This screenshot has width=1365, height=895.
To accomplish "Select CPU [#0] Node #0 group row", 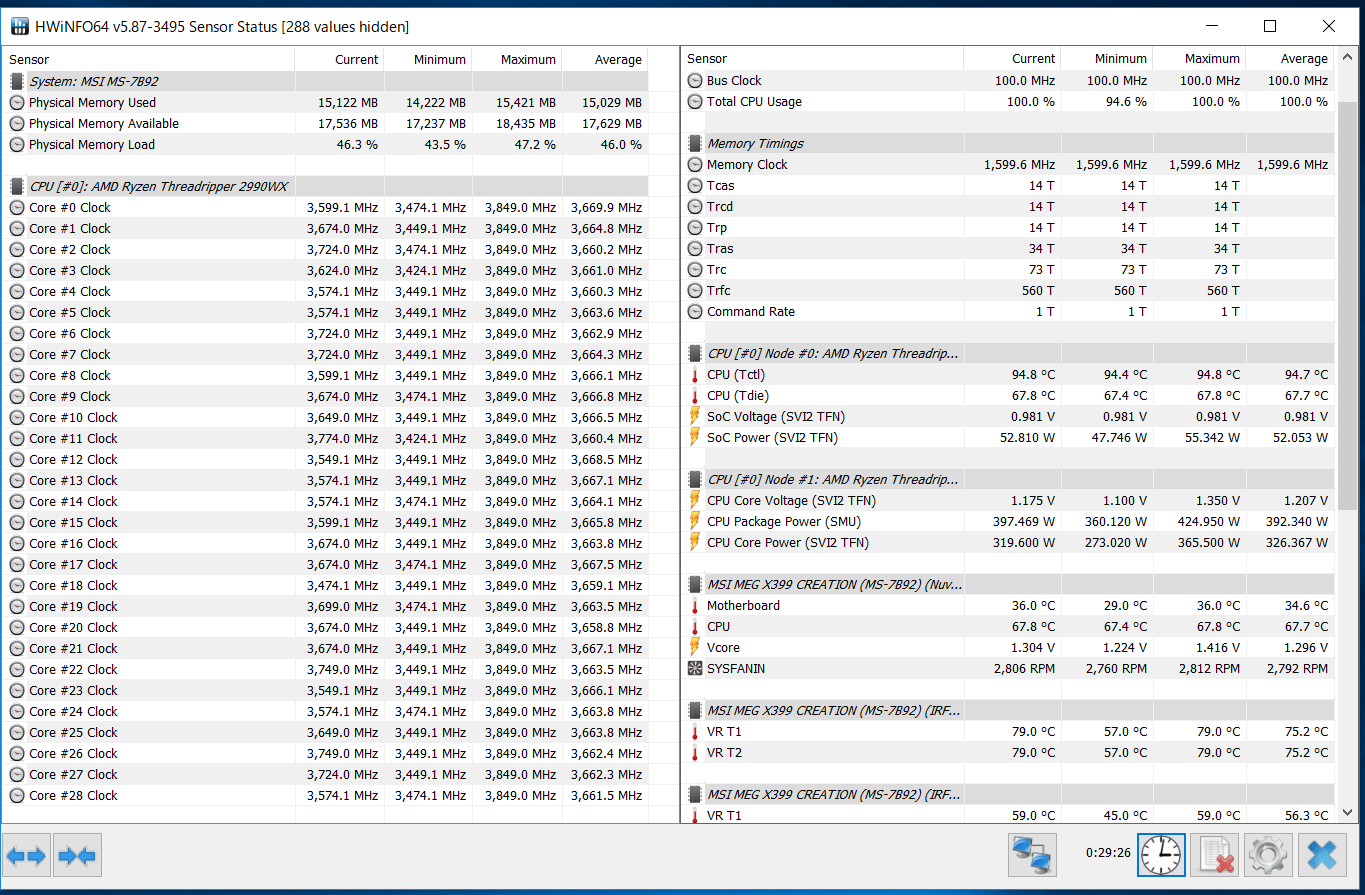I will tap(1008, 354).
